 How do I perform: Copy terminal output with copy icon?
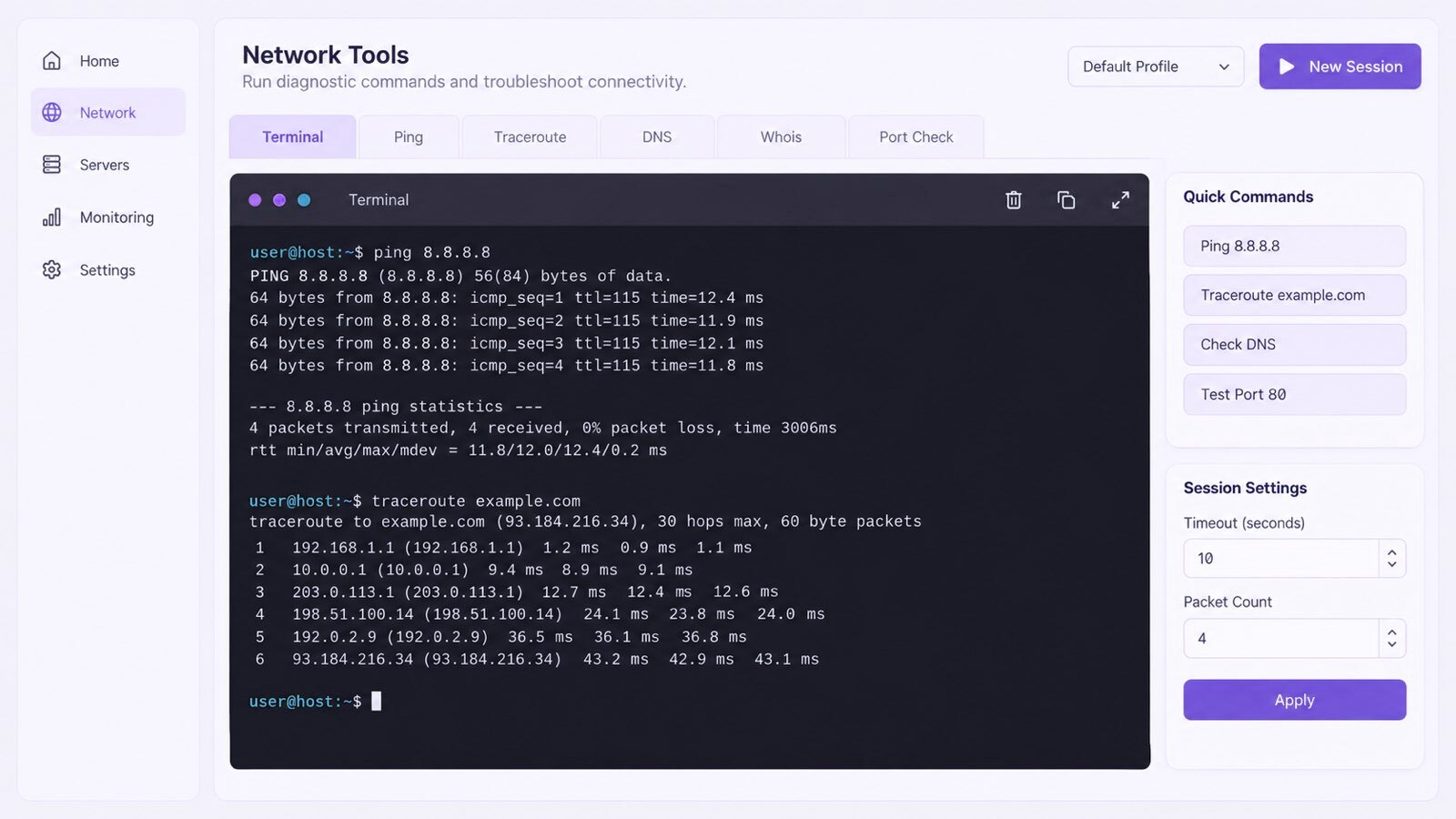click(1067, 200)
